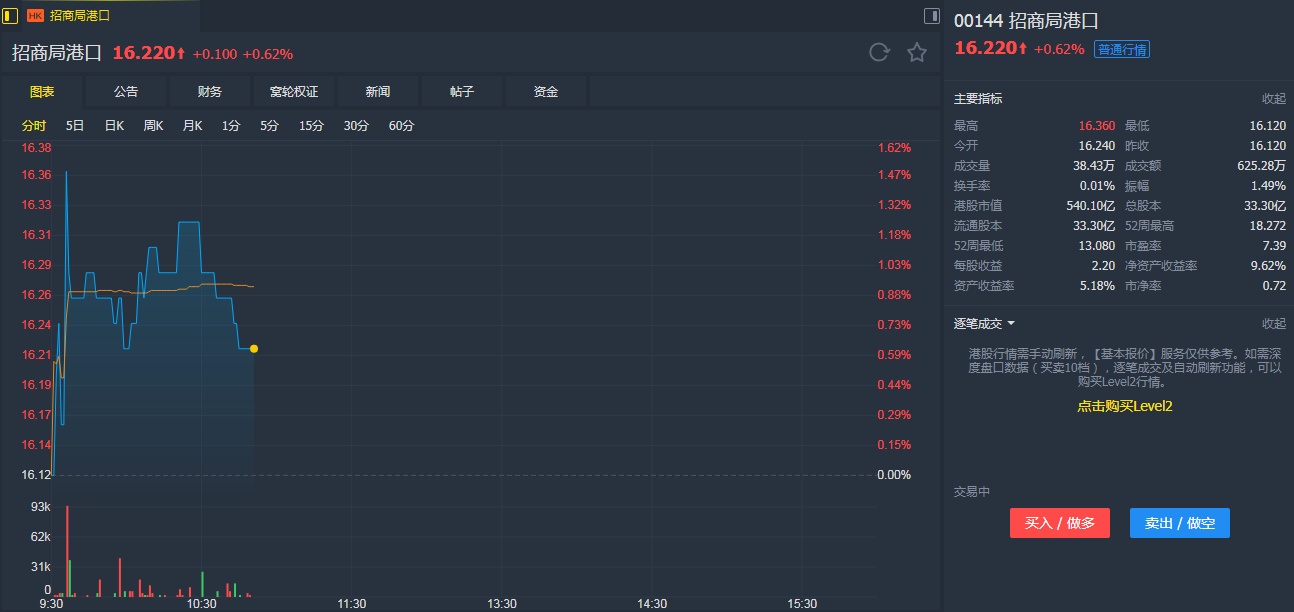Screen dimensions: 1294x612
Task: Open the 财务 tab
Action: tap(210, 92)
